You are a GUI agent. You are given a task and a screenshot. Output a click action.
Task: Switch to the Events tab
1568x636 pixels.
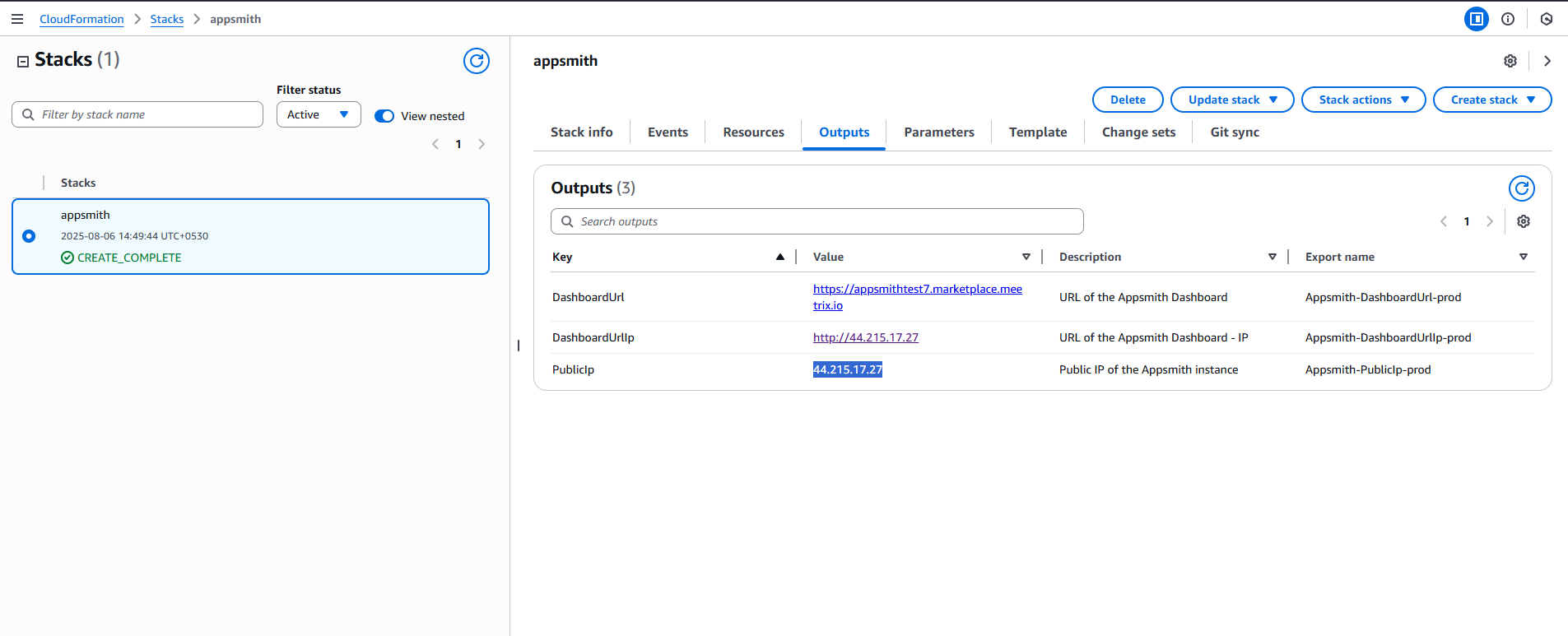pyautogui.click(x=668, y=132)
